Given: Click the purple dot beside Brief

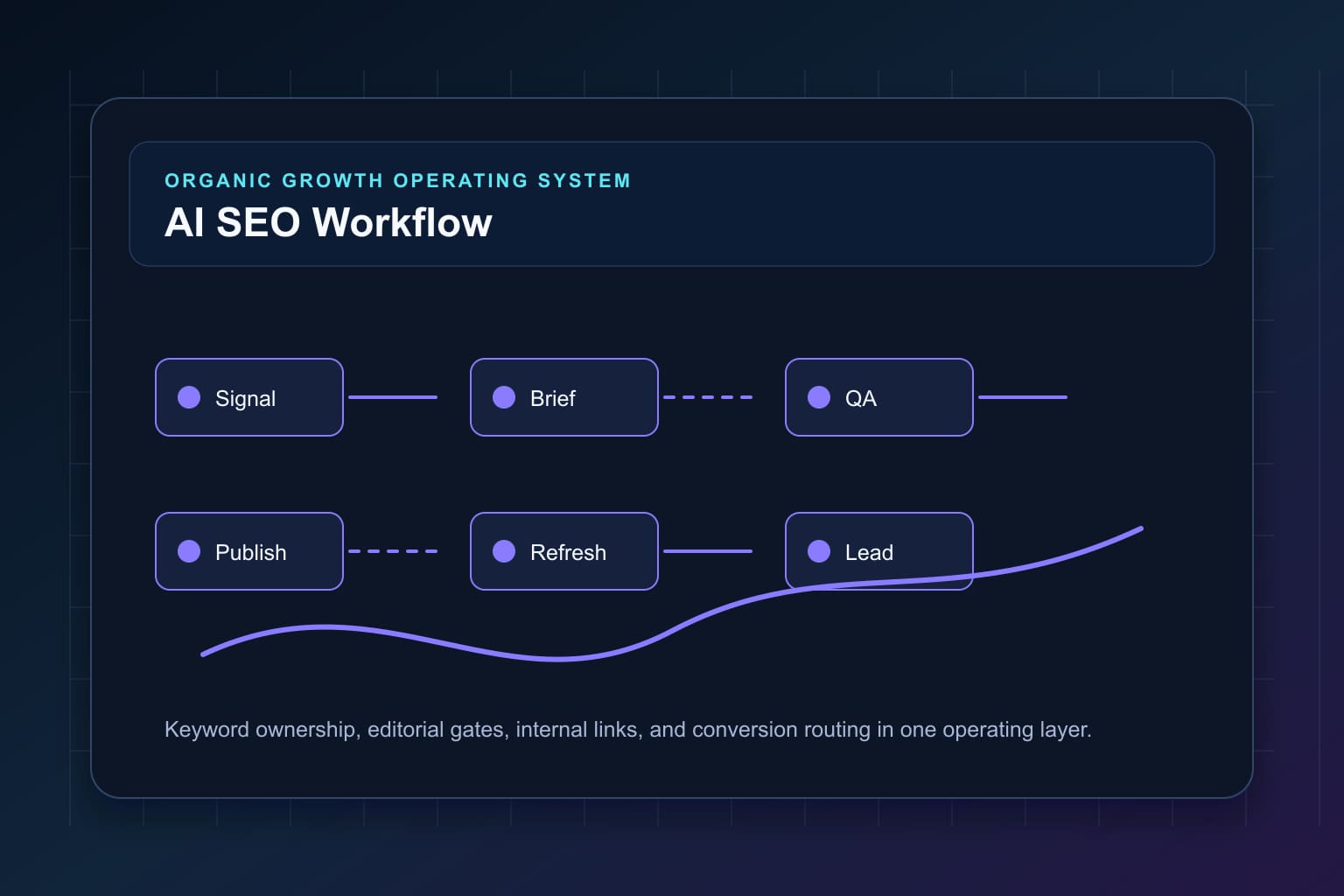Looking at the screenshot, I should point(504,397).
